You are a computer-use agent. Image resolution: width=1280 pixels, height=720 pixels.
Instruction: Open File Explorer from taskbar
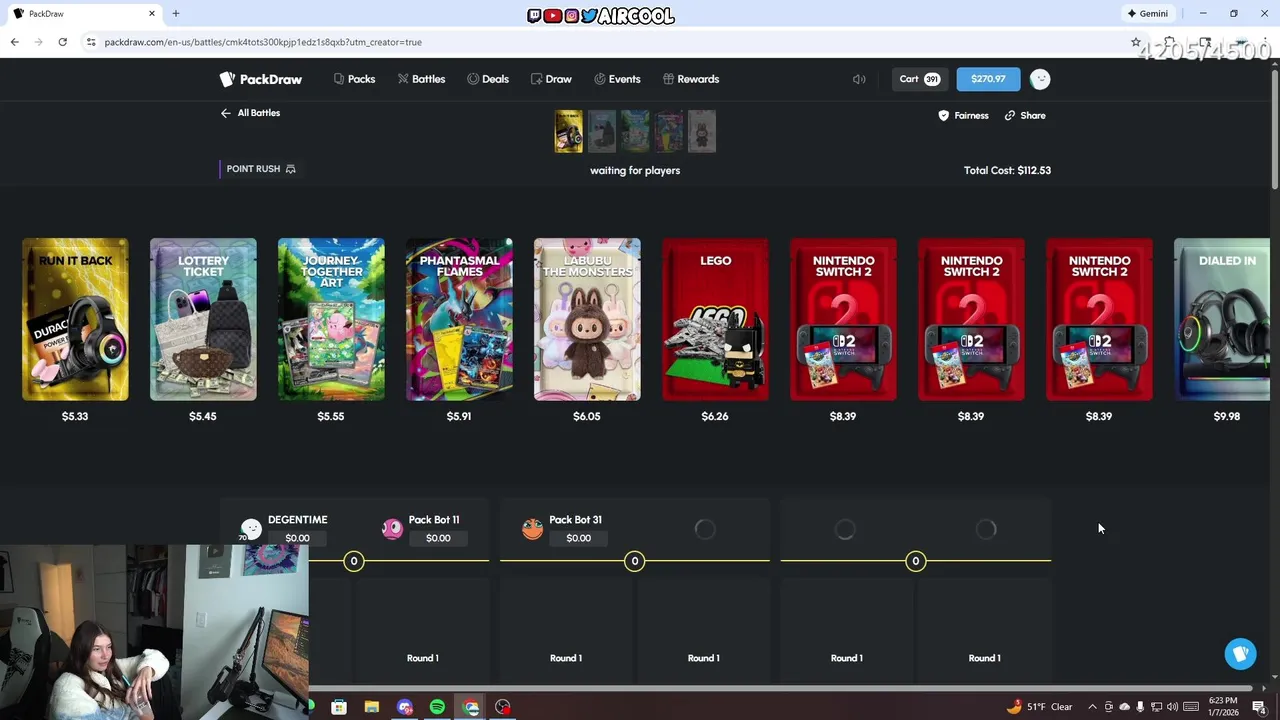372,707
